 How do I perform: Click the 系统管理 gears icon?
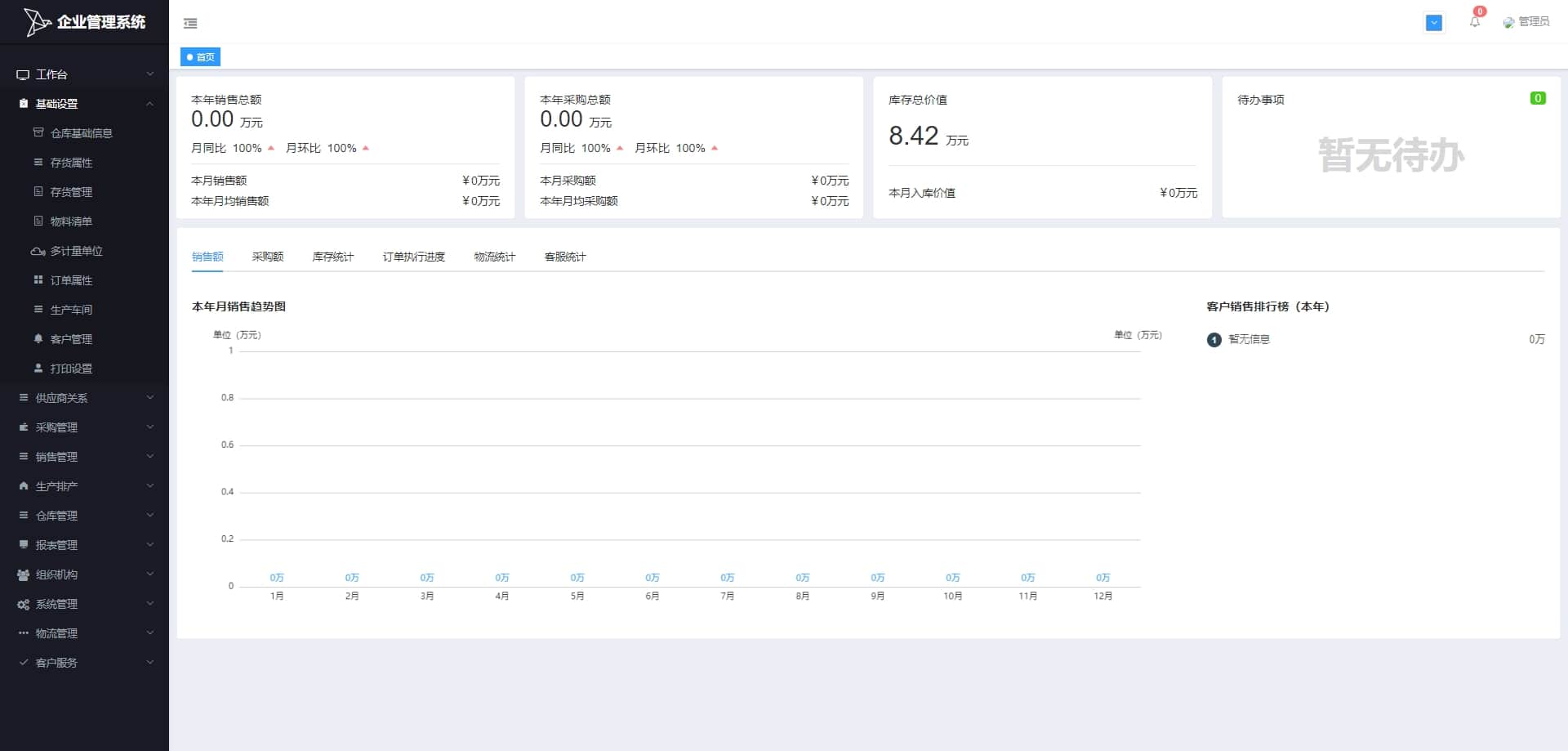(x=24, y=604)
